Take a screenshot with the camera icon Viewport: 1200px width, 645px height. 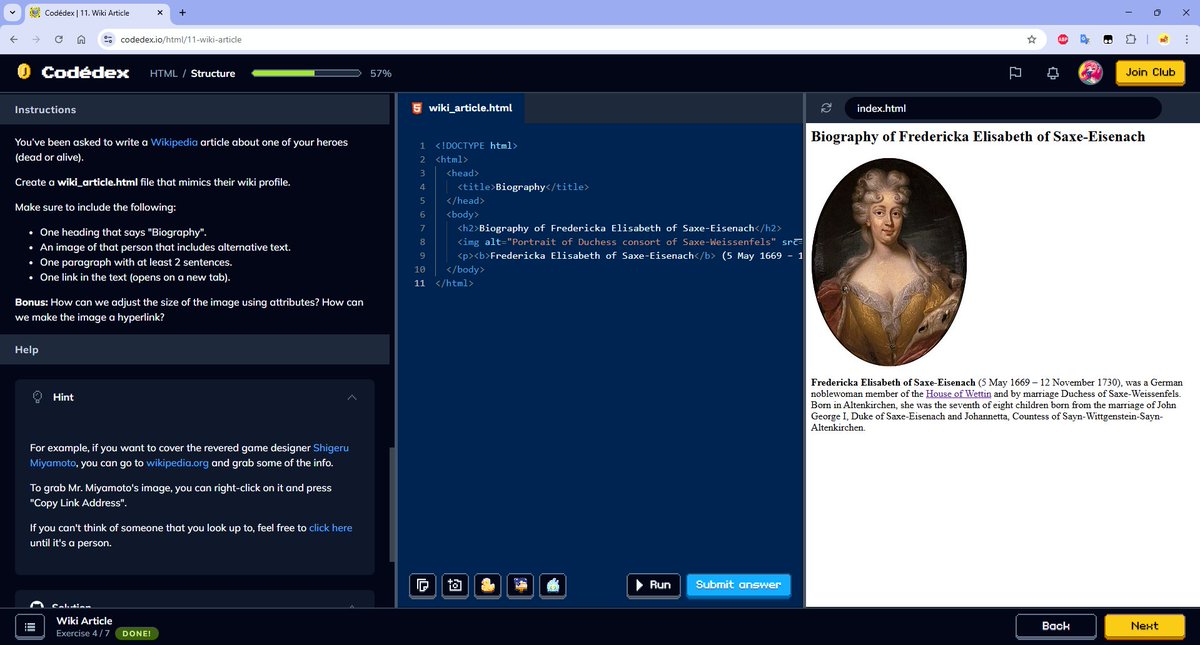[455, 585]
